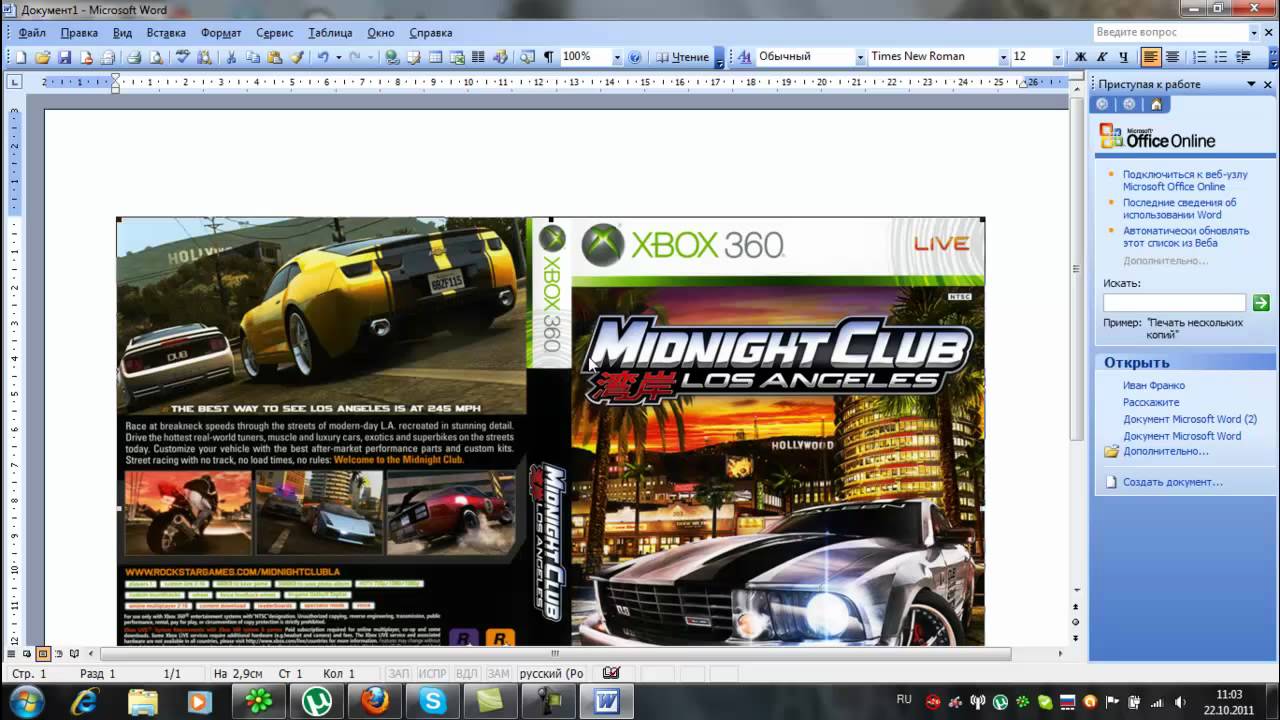
Task: Save the document using the floppy icon
Action: [x=64, y=57]
